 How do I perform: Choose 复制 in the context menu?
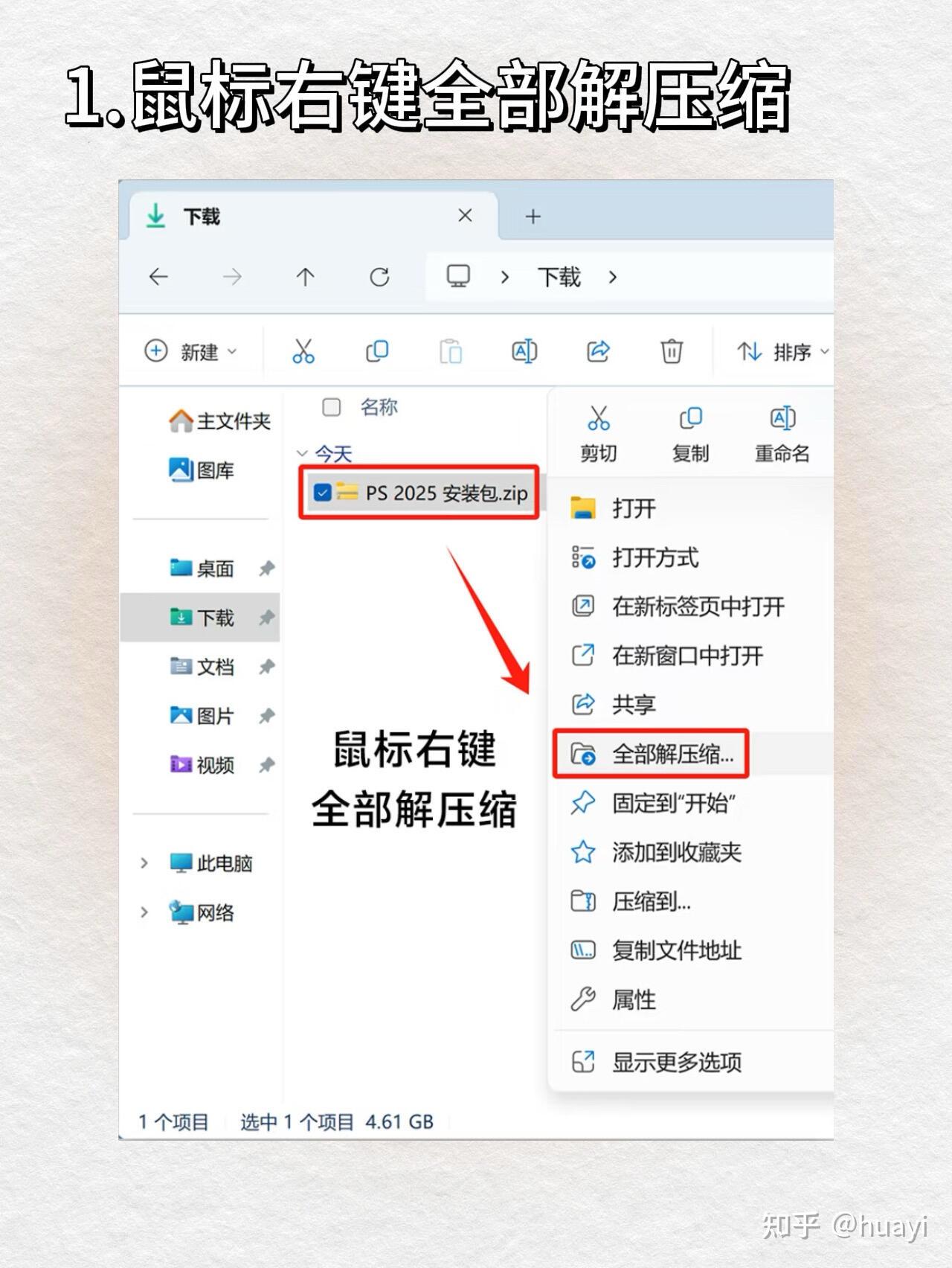[x=690, y=435]
